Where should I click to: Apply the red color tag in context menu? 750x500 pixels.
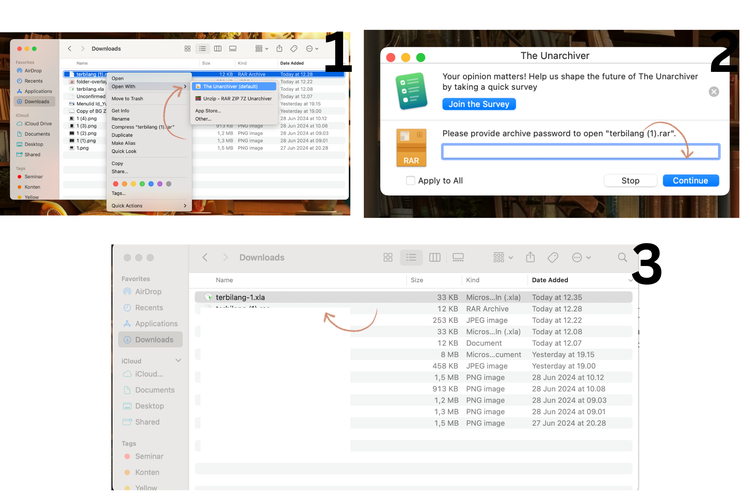click(x=115, y=183)
